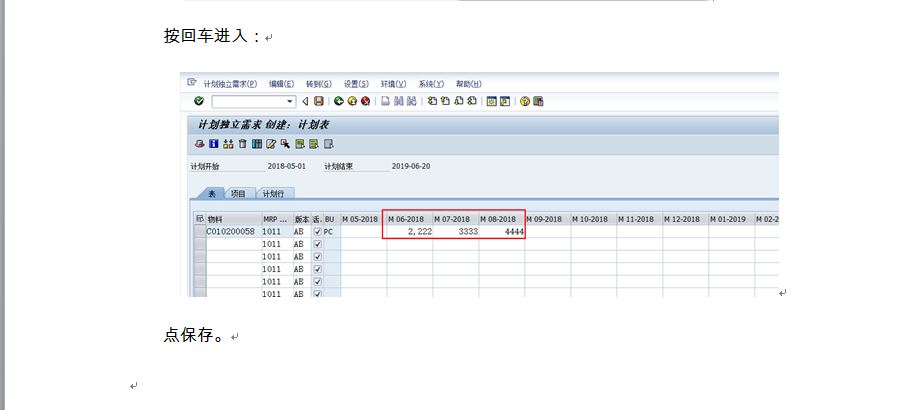Open the 计划独立需求(P) menu
The height and width of the screenshot is (410, 918).
pyautogui.click(x=230, y=84)
